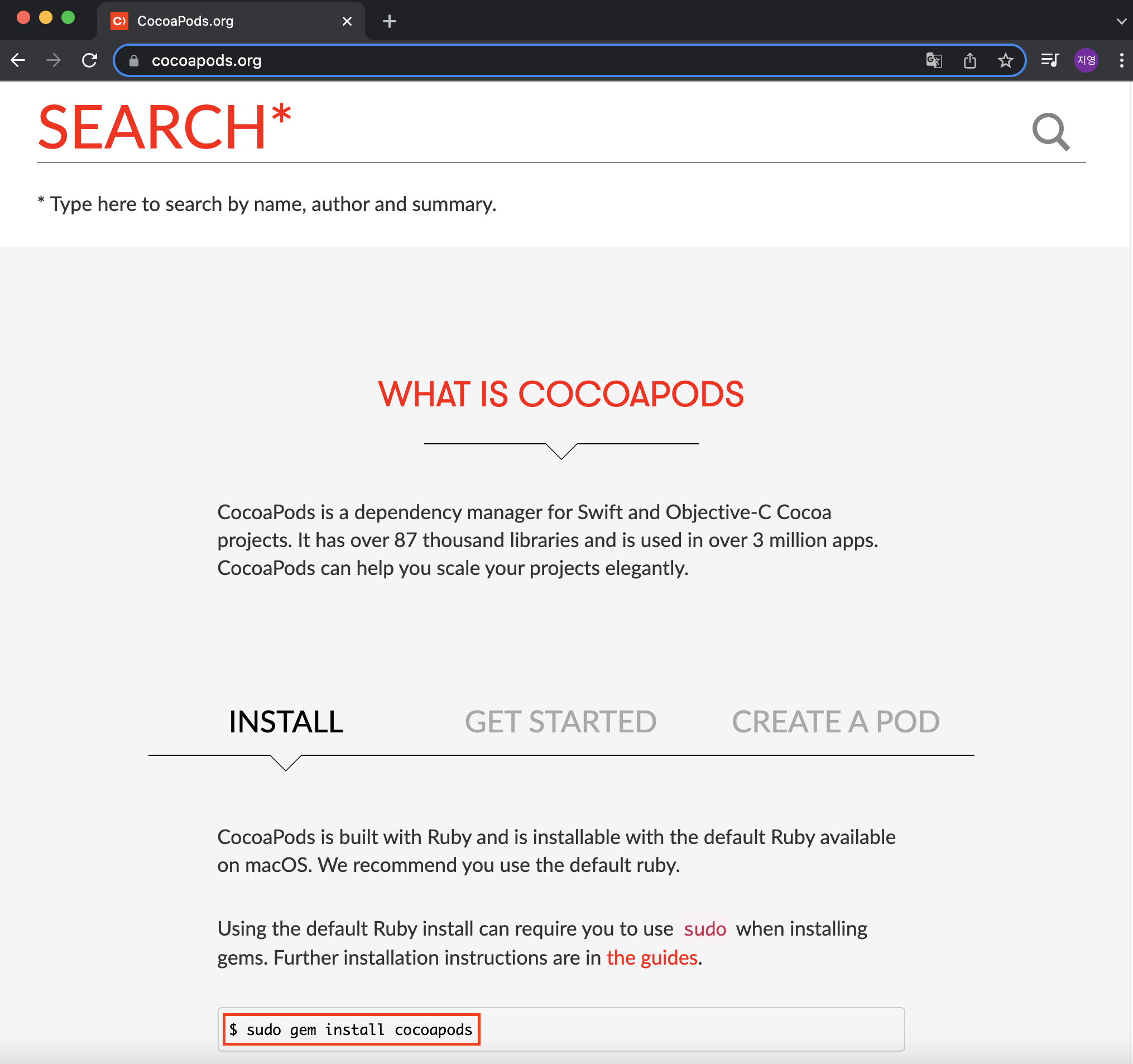Close the CocoaPods.org tab
The height and width of the screenshot is (1064, 1133).
[x=347, y=22]
